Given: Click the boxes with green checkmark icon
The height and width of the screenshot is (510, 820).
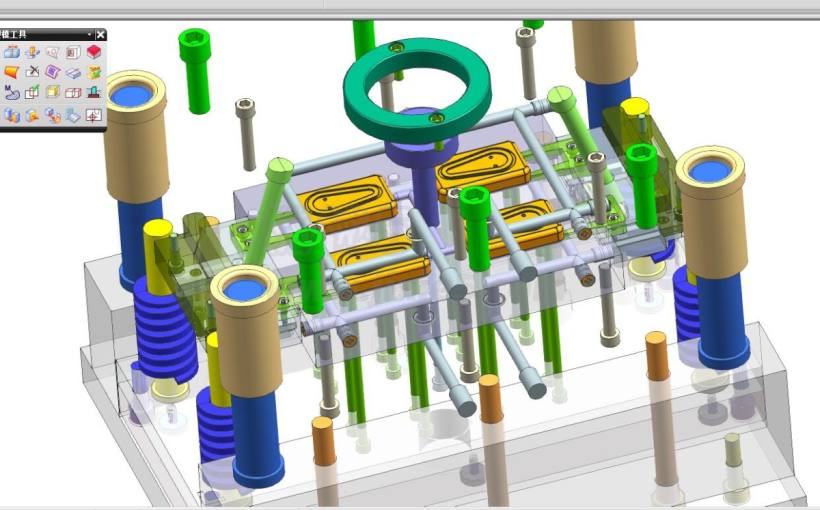Looking at the screenshot, I should point(32,93).
